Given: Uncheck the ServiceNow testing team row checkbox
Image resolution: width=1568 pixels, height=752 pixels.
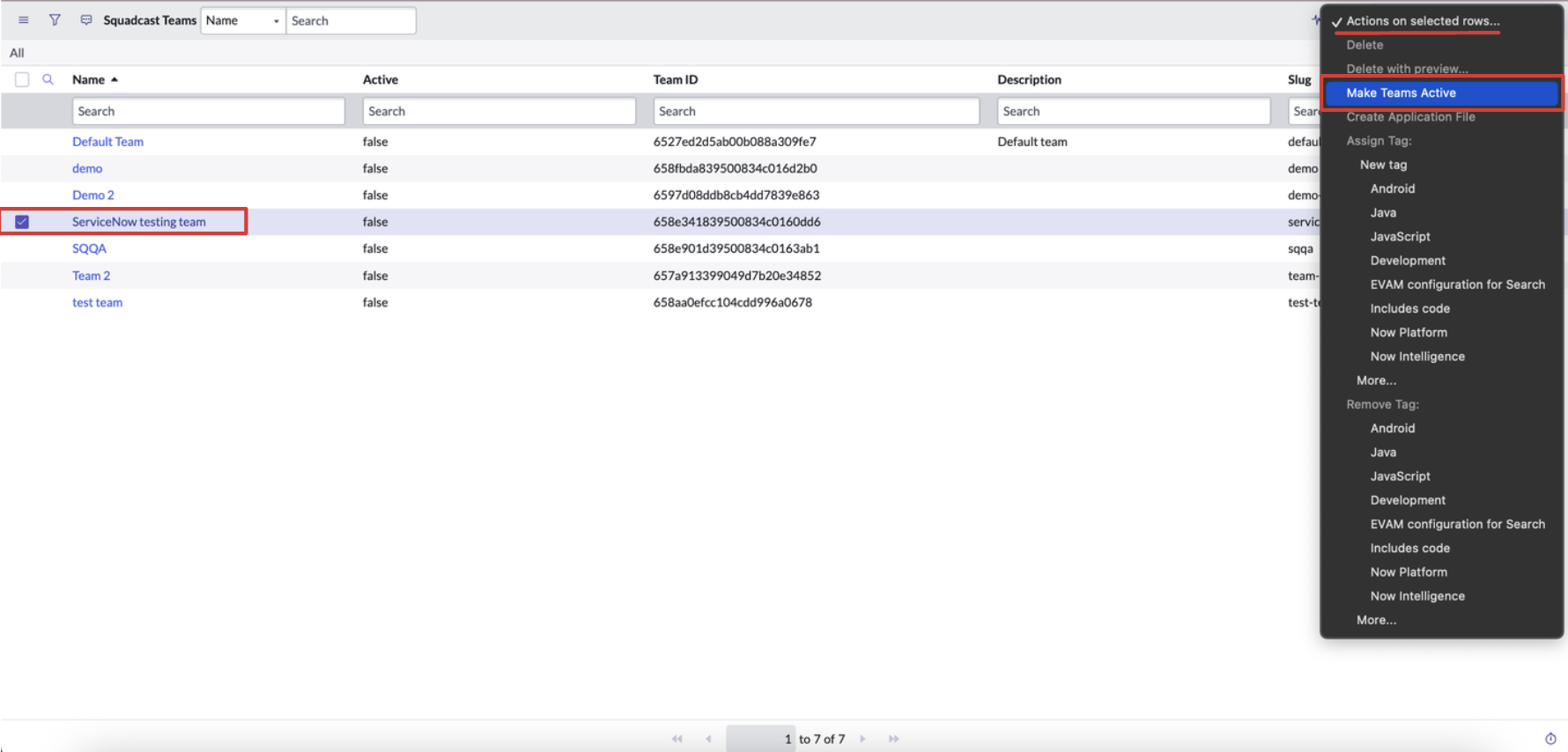Looking at the screenshot, I should coord(22,222).
